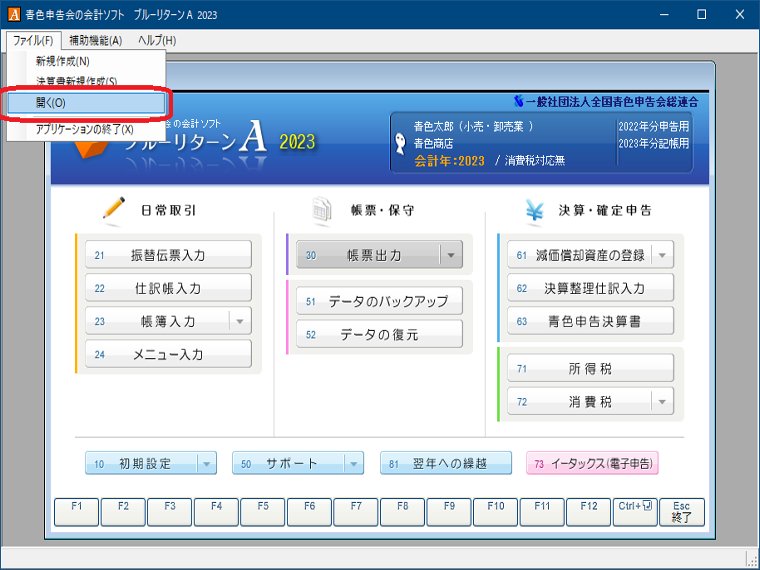
Task: Open the ファイル(F) menu
Action: [33, 40]
